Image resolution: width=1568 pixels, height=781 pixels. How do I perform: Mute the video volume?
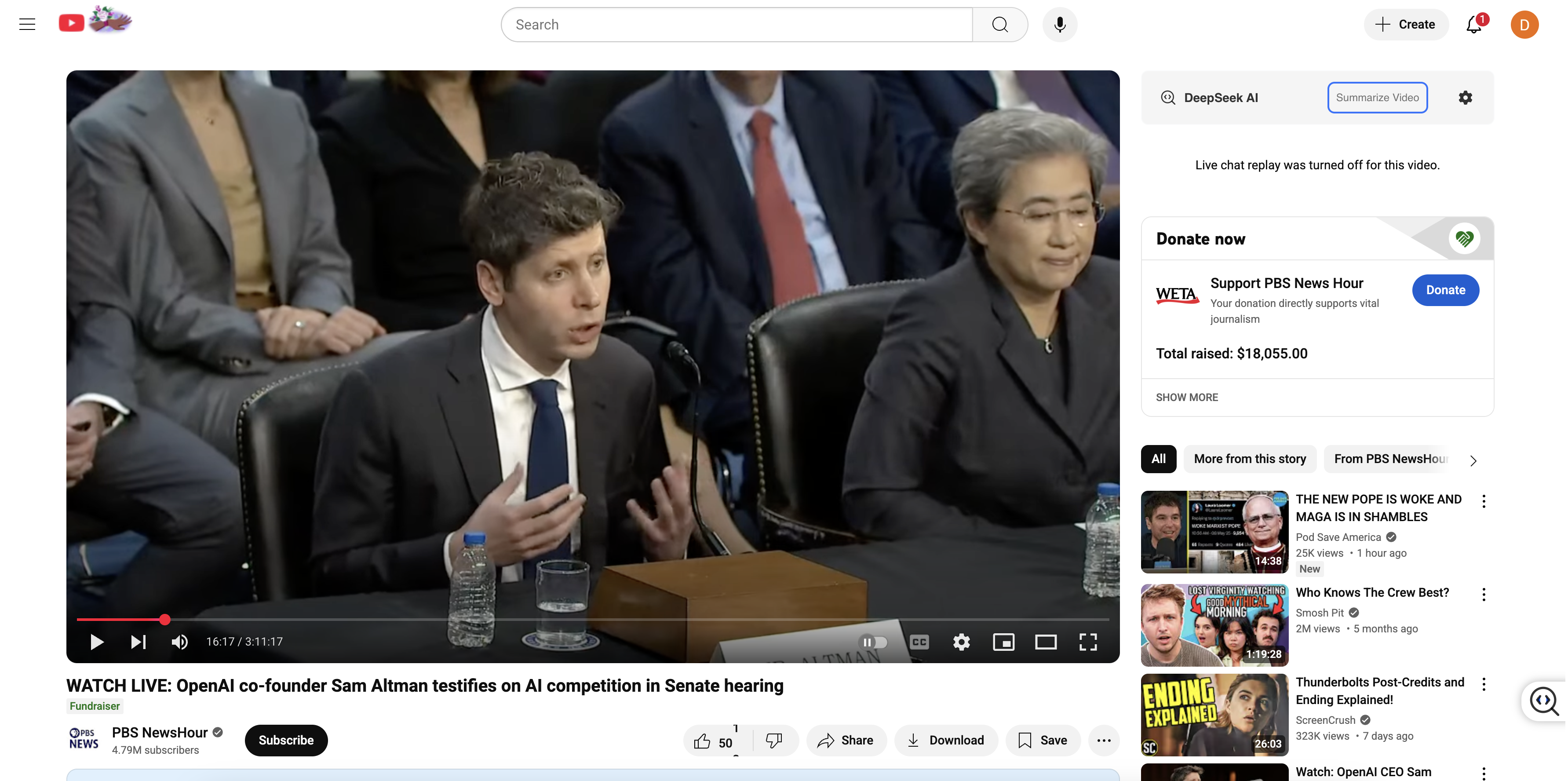(x=179, y=642)
